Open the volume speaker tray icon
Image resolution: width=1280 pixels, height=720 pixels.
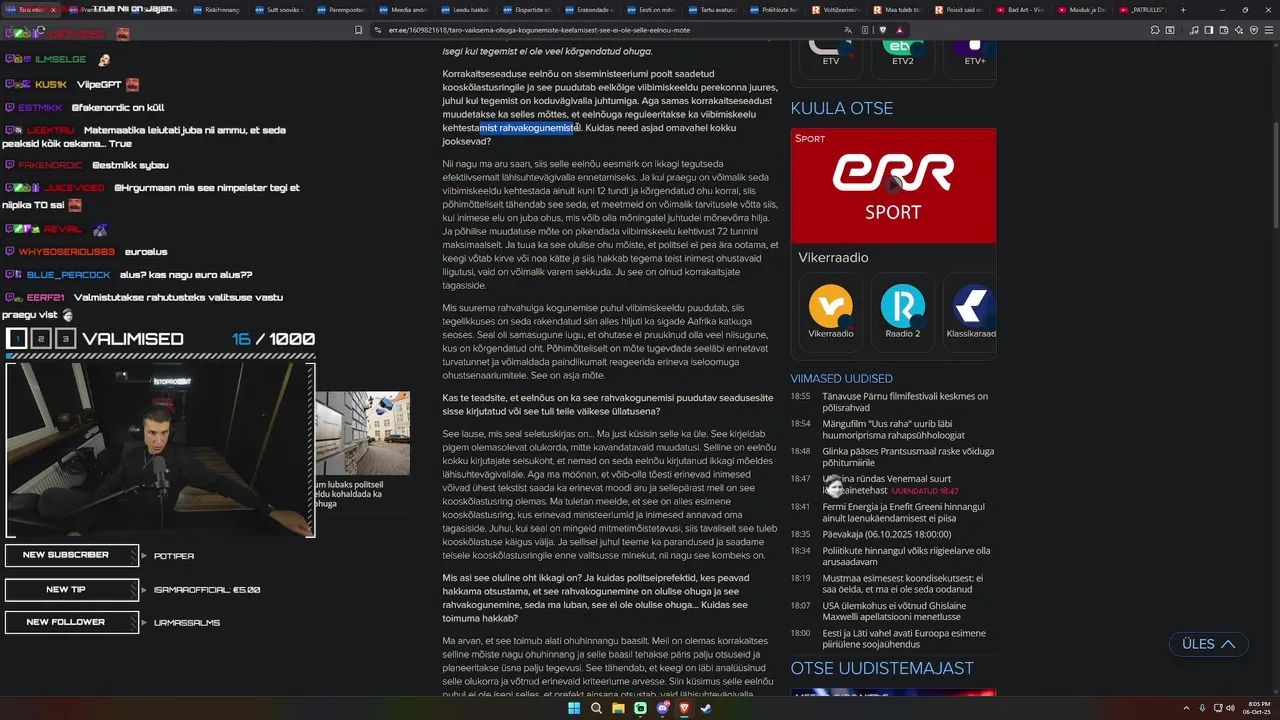pyautogui.click(x=1230, y=708)
